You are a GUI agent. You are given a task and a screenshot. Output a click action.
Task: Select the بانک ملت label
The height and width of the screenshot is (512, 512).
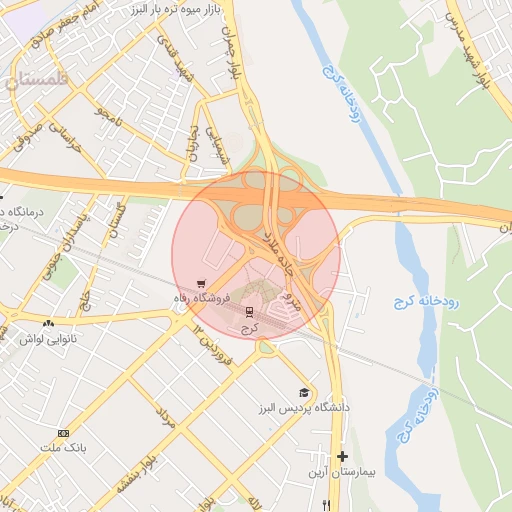tap(63, 448)
